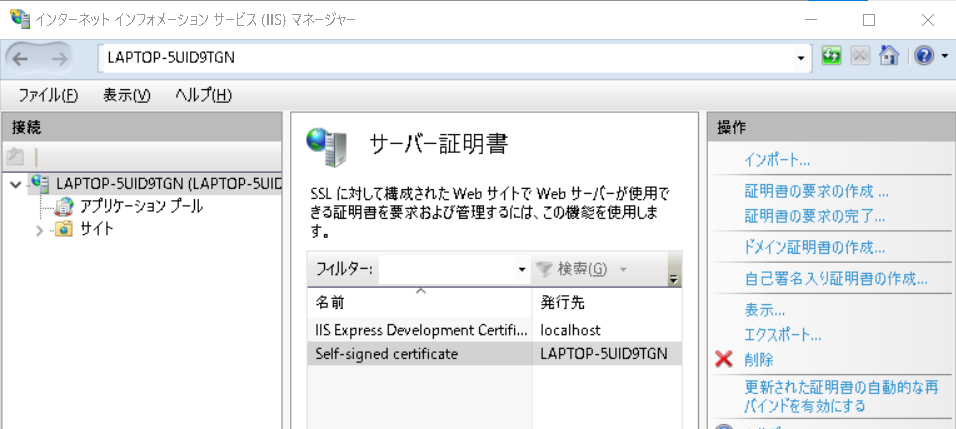Screen dimensions: 956x429
Task: Click the green Refresh page icon
Action: click(832, 56)
